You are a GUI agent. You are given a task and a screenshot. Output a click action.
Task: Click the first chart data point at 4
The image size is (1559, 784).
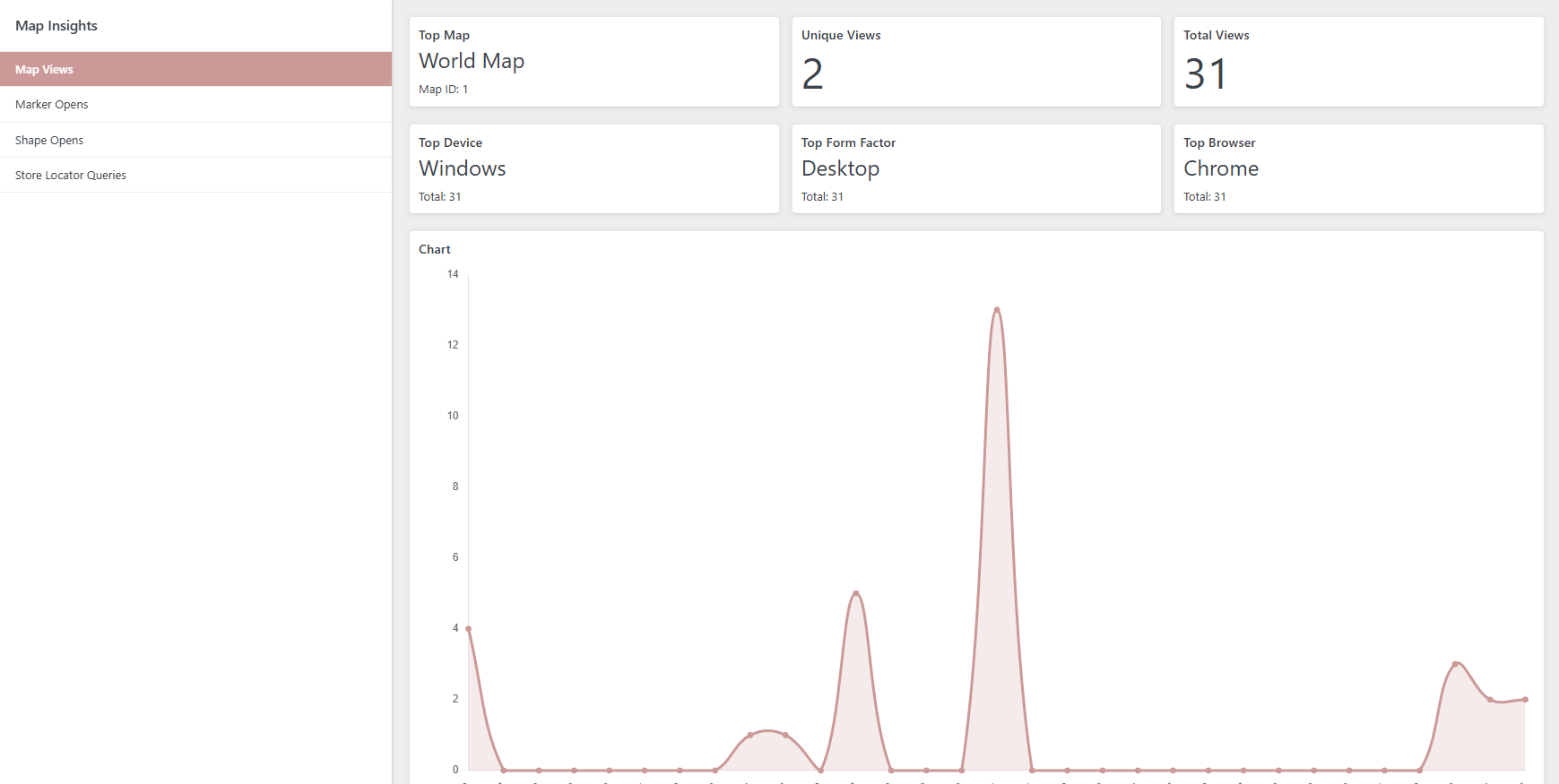pyautogui.click(x=469, y=628)
